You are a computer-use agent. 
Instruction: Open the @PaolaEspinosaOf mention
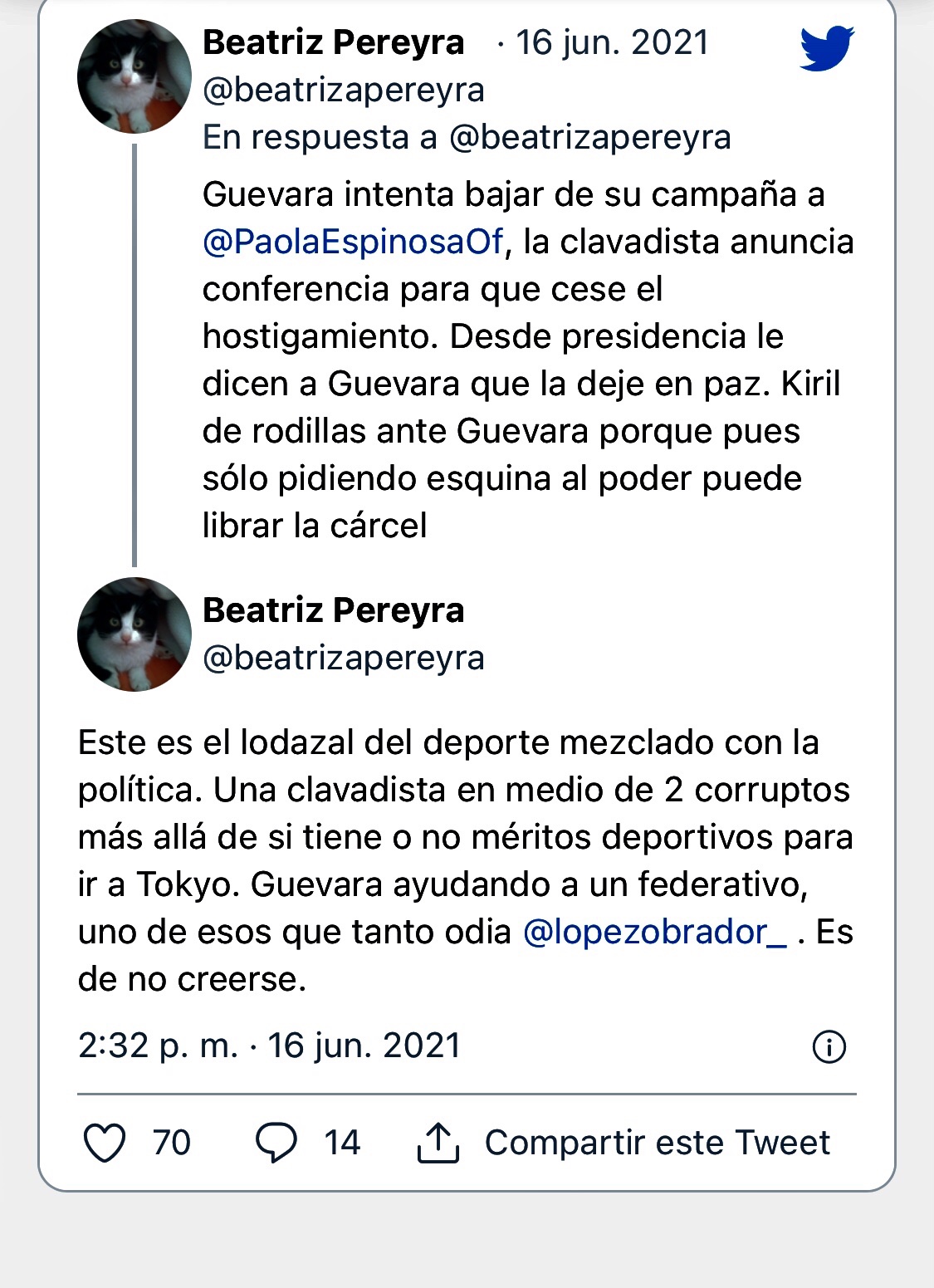point(353,242)
